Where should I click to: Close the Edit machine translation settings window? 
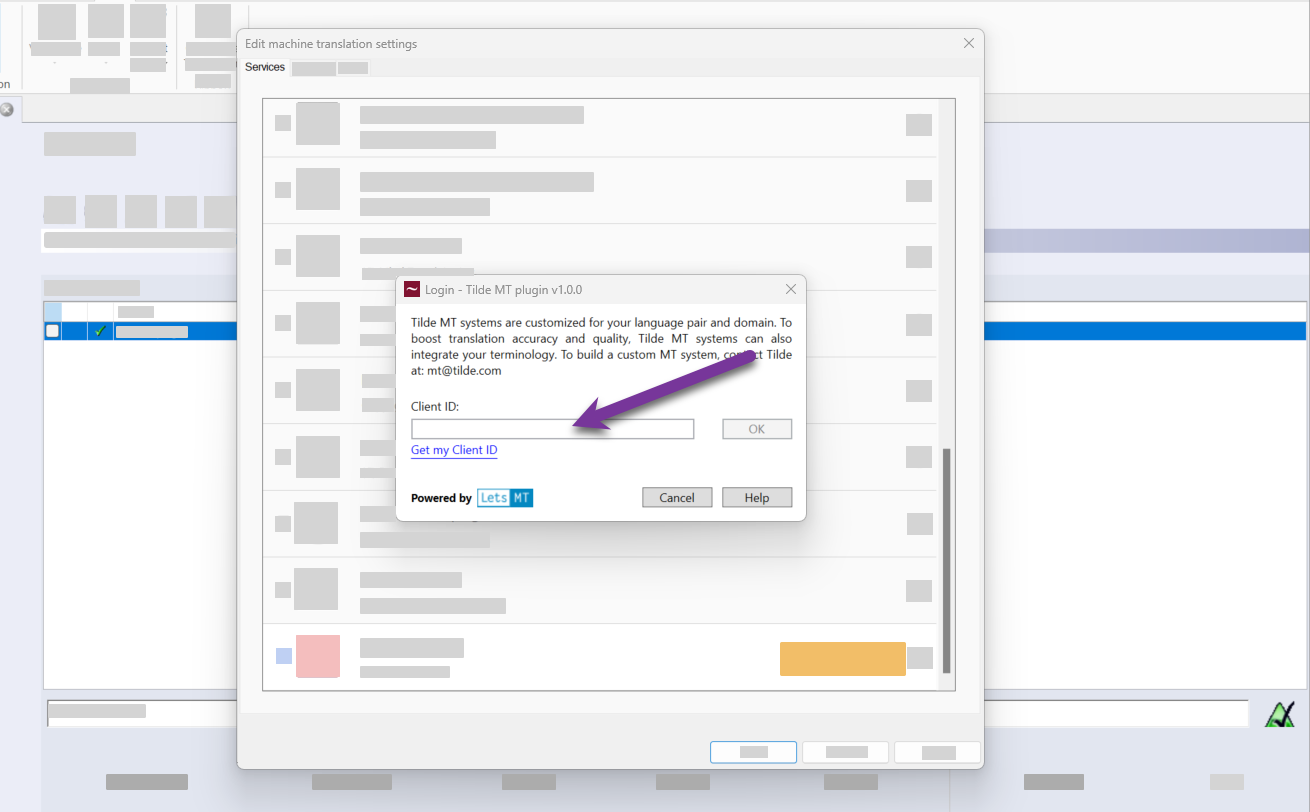click(968, 43)
